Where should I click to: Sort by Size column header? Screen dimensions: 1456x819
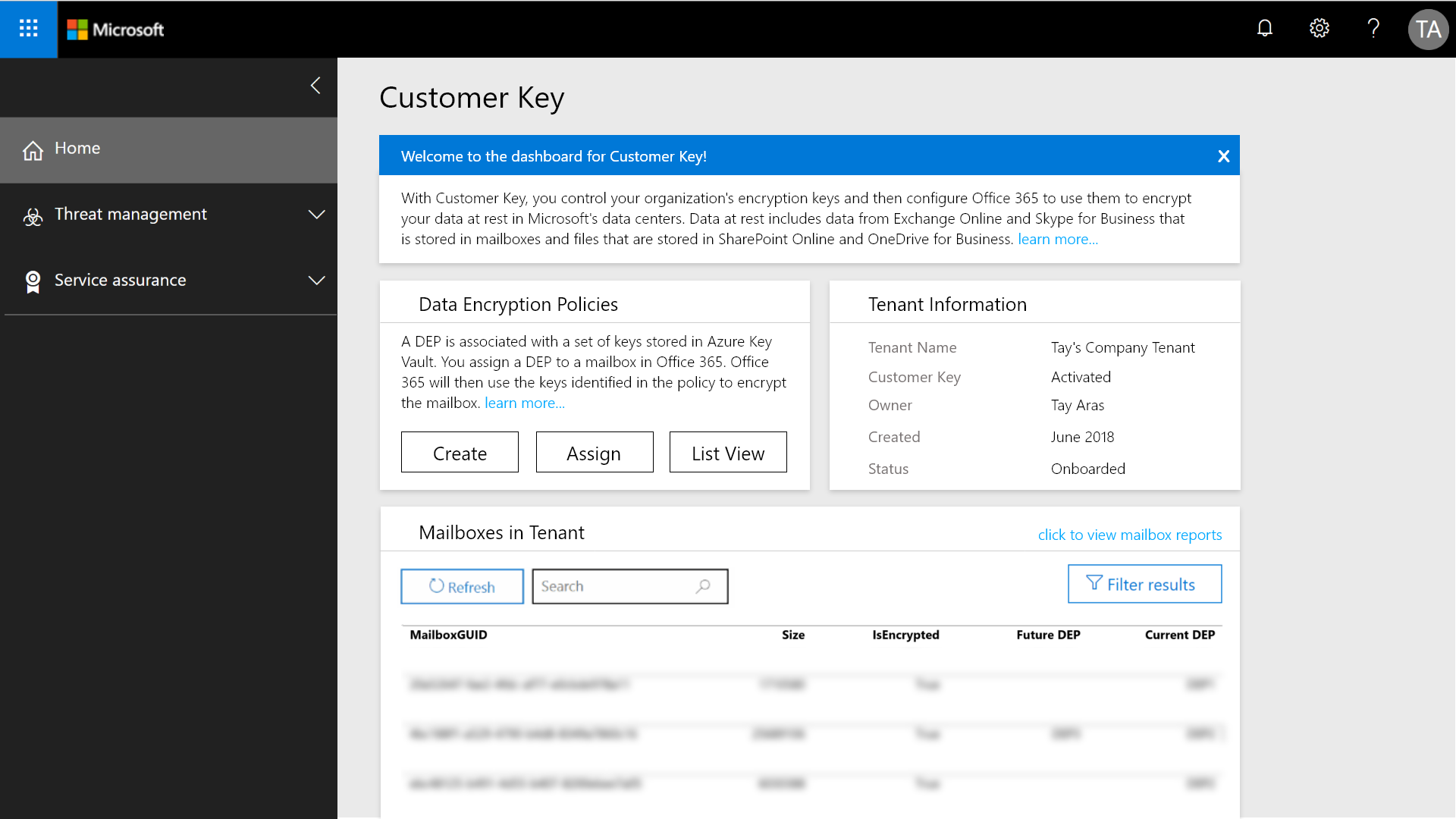pos(793,635)
